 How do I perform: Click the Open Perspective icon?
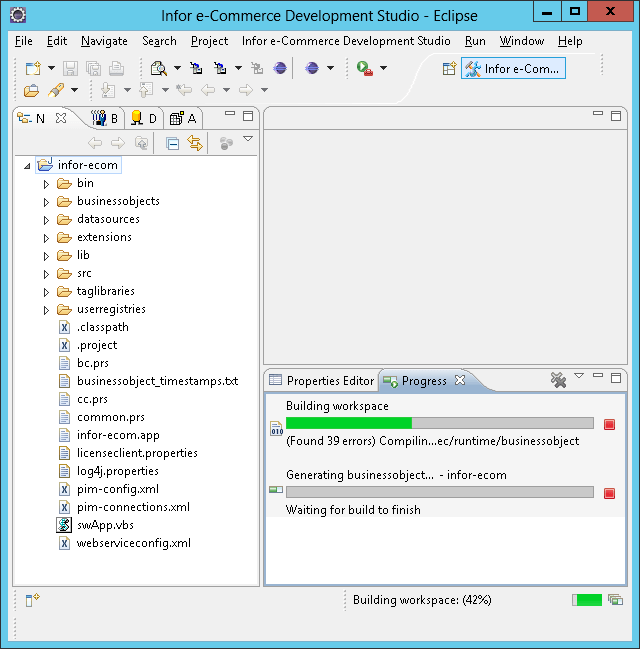point(449,68)
